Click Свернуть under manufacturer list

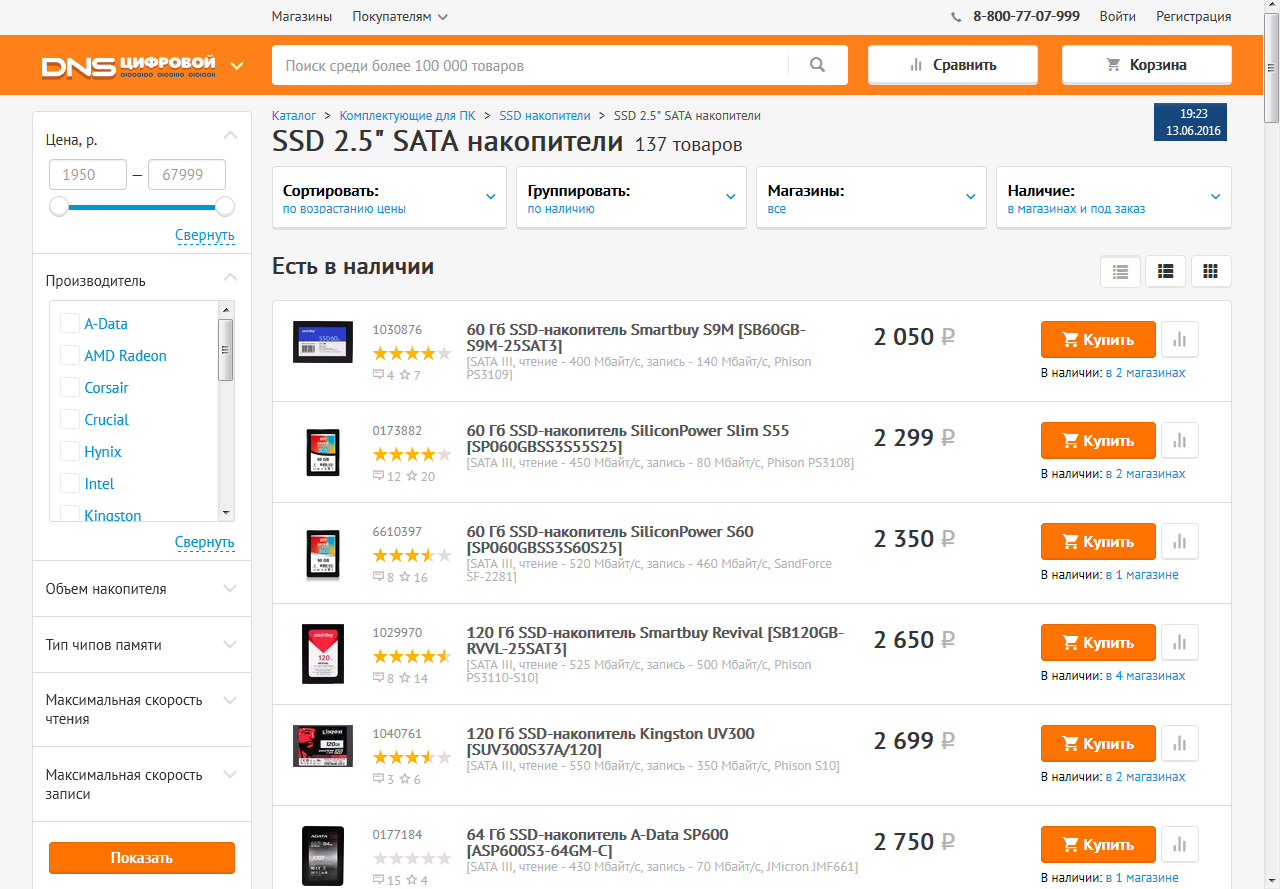(x=204, y=542)
